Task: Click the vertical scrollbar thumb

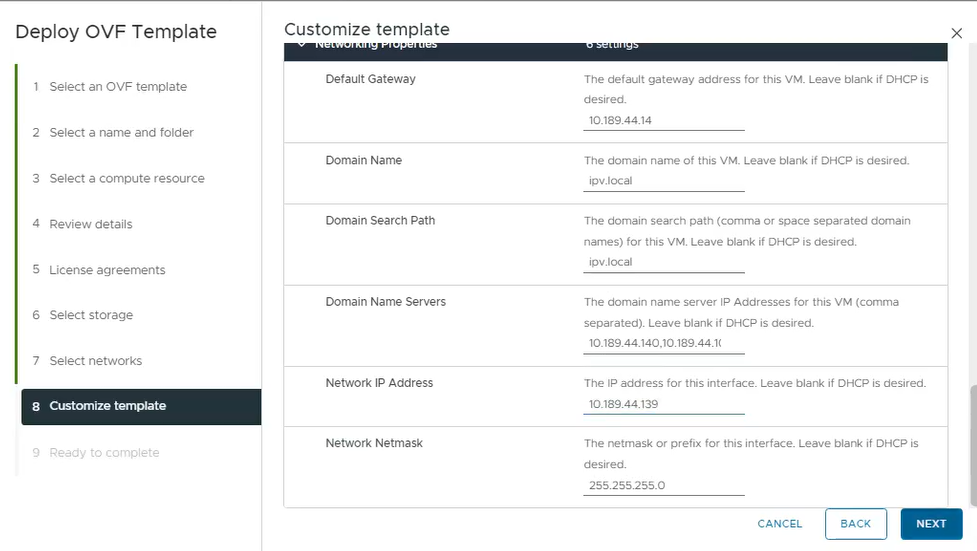Action: 973,445
